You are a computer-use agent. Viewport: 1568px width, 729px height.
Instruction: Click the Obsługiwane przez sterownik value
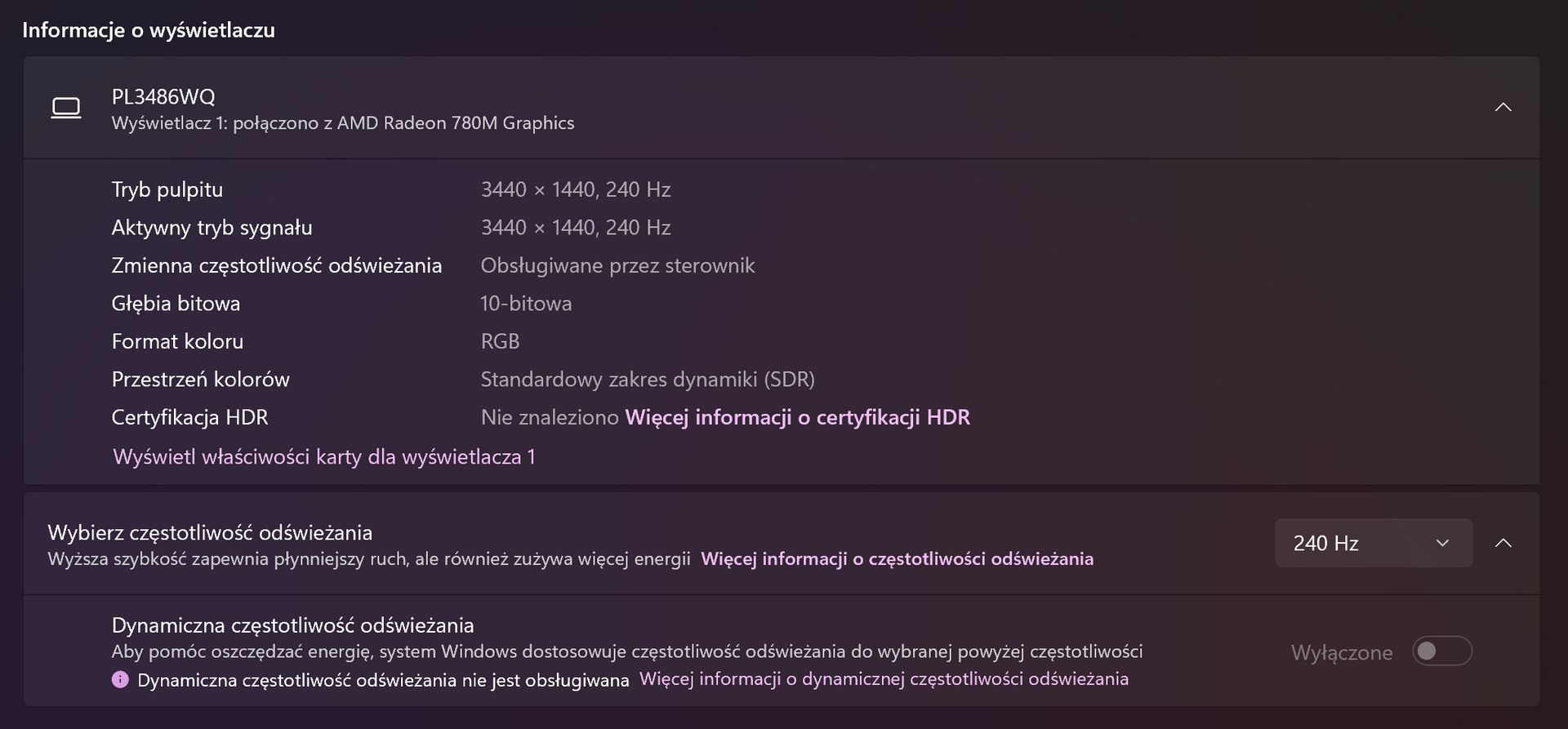(617, 265)
